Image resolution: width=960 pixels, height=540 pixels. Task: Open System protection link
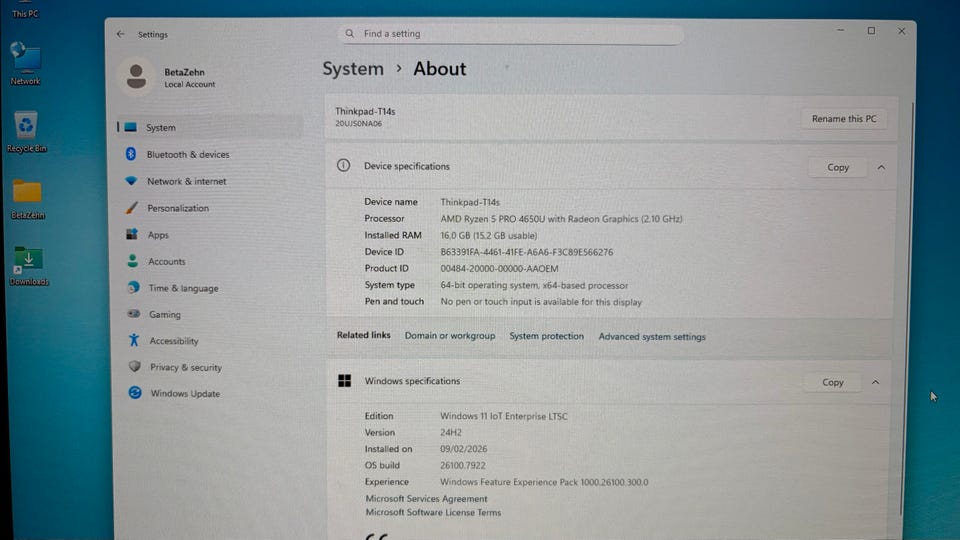click(547, 336)
